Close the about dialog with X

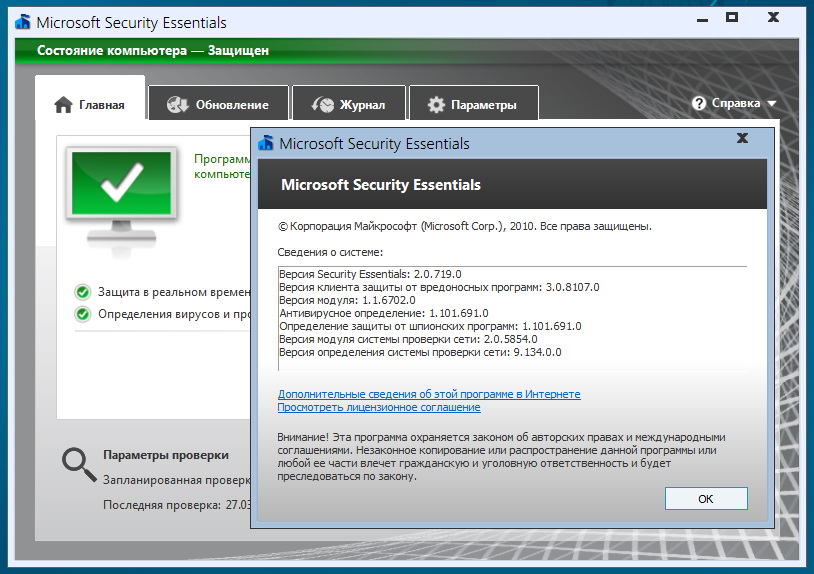click(x=742, y=138)
